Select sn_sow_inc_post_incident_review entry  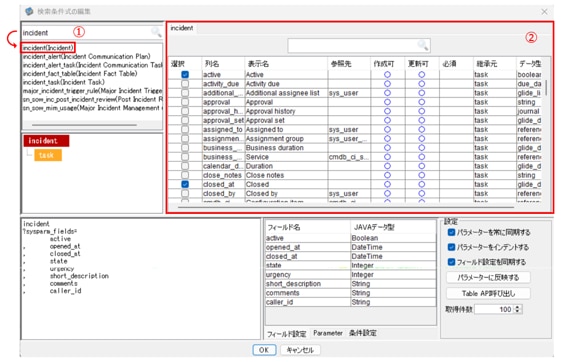pos(92,99)
